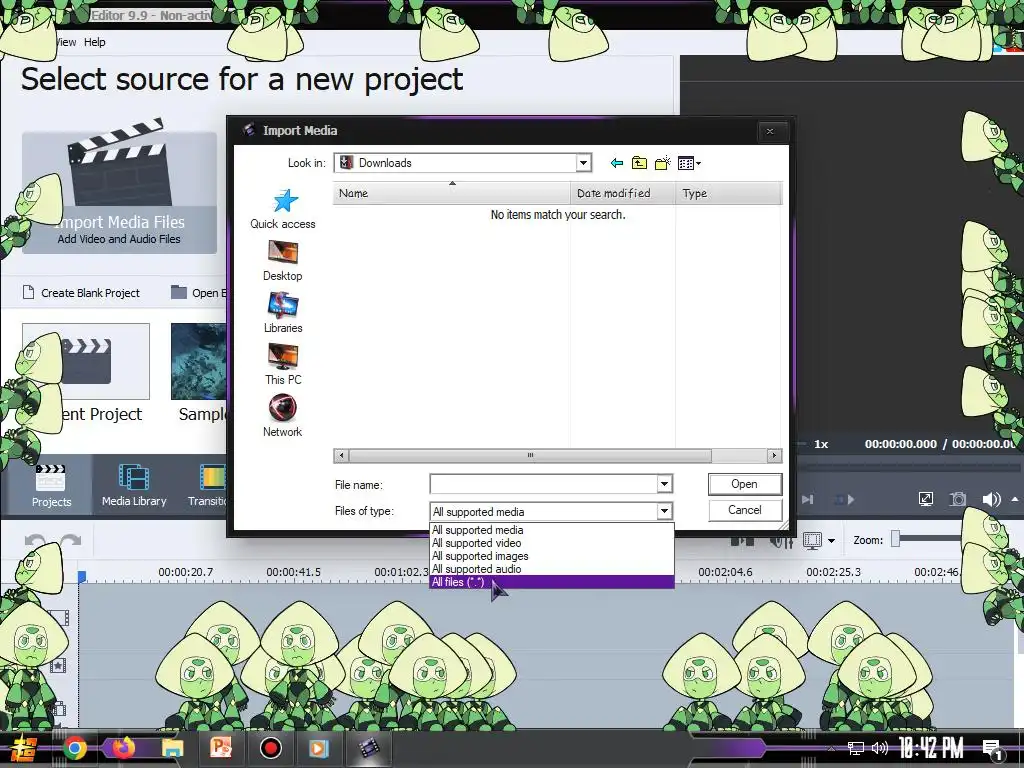The image size is (1024, 768).
Task: Take a snapshot with camera icon
Action: 958,500
